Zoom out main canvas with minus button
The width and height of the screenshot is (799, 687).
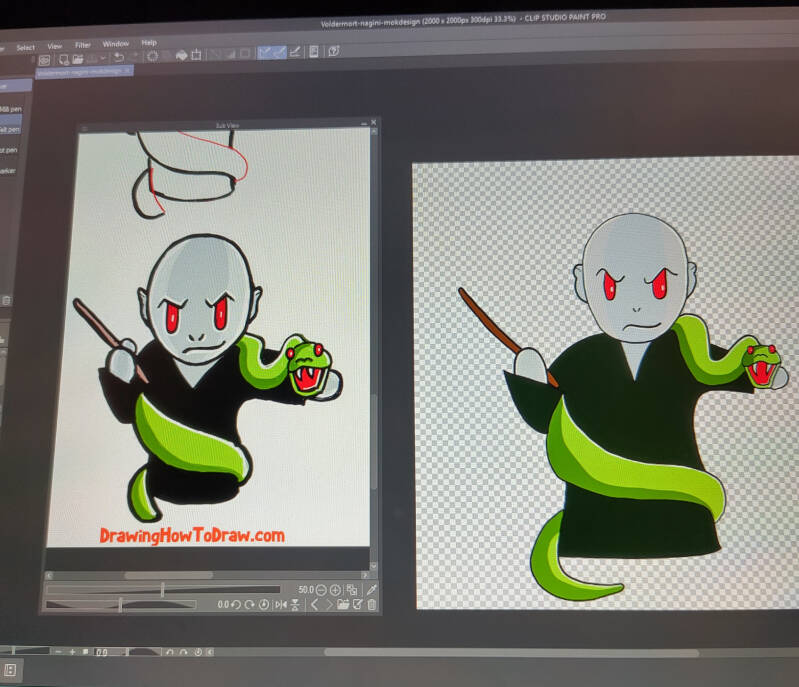[x=59, y=651]
